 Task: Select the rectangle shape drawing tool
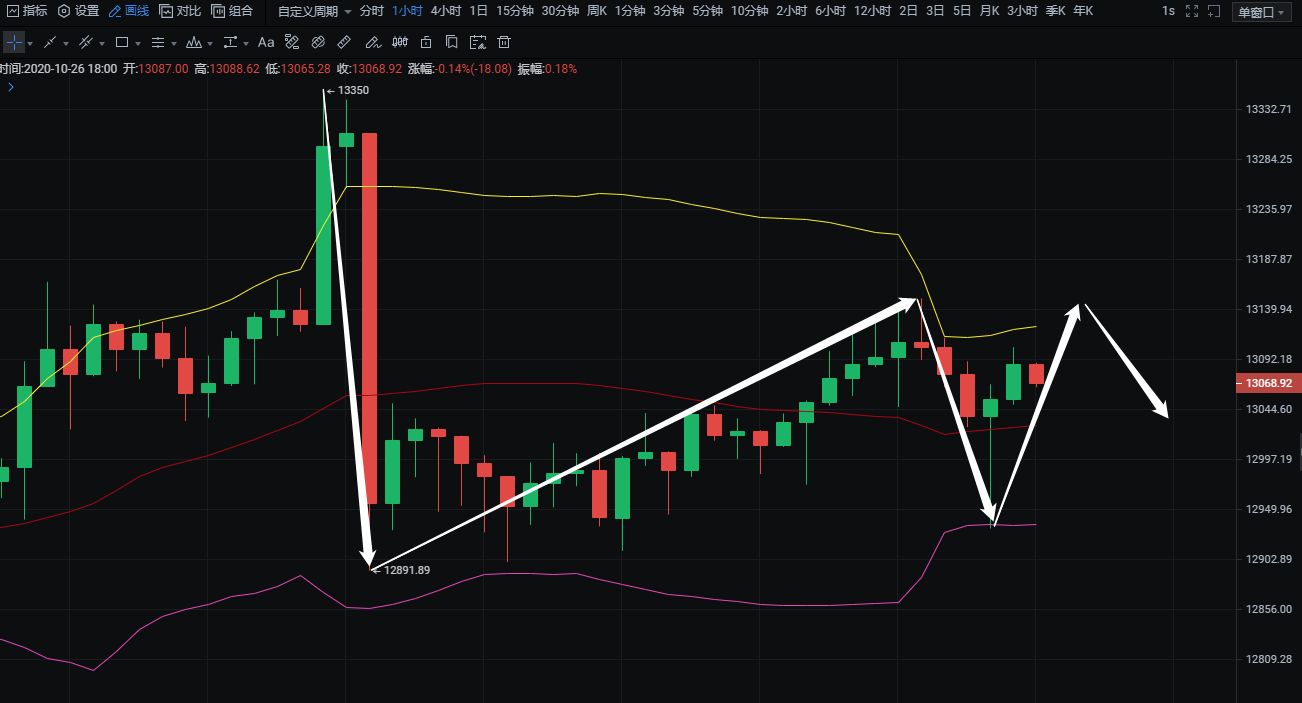[x=122, y=43]
